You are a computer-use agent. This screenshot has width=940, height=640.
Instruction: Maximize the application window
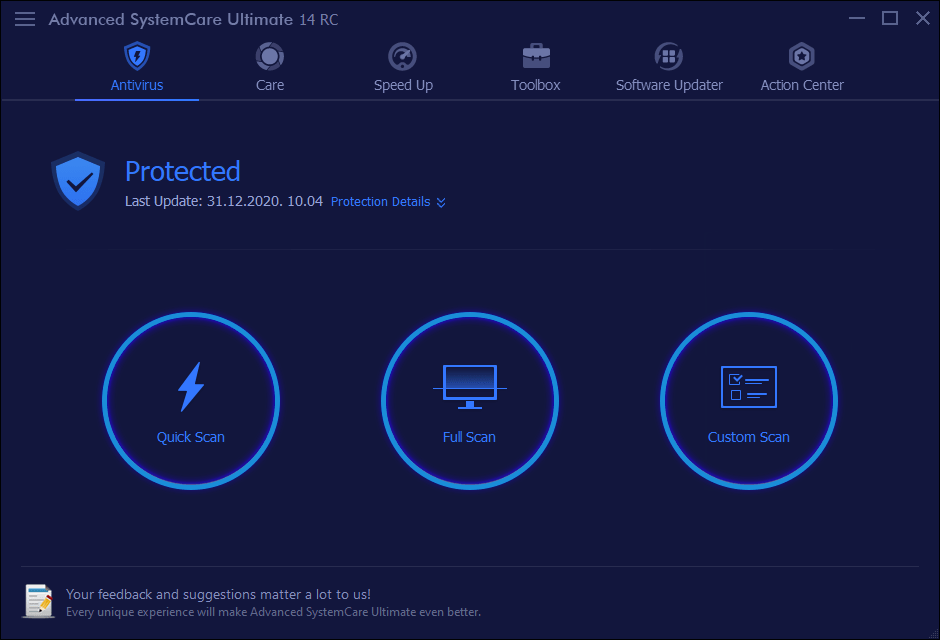point(890,19)
